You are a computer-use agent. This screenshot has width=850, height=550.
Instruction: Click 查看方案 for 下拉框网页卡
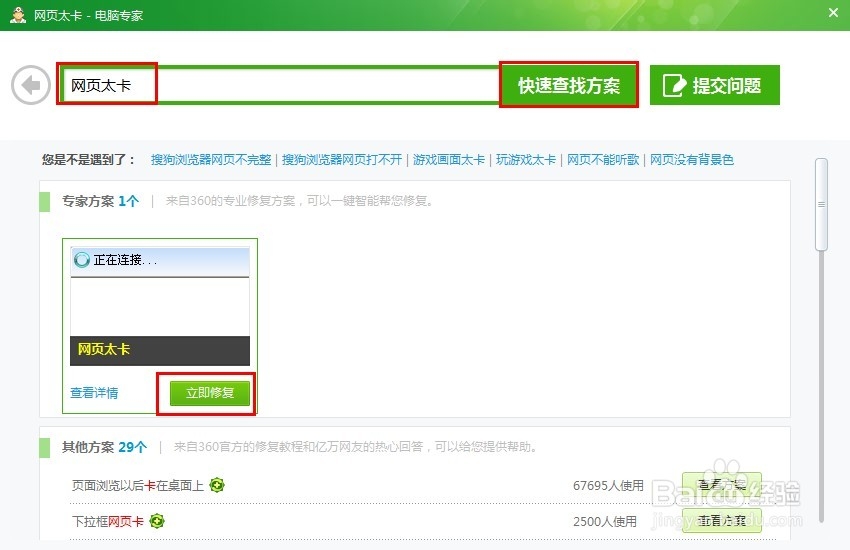[722, 521]
